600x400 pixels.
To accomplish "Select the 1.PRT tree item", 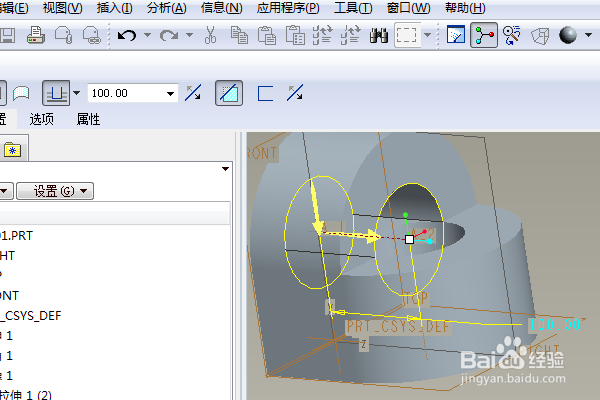I will pyautogui.click(x=16, y=235).
